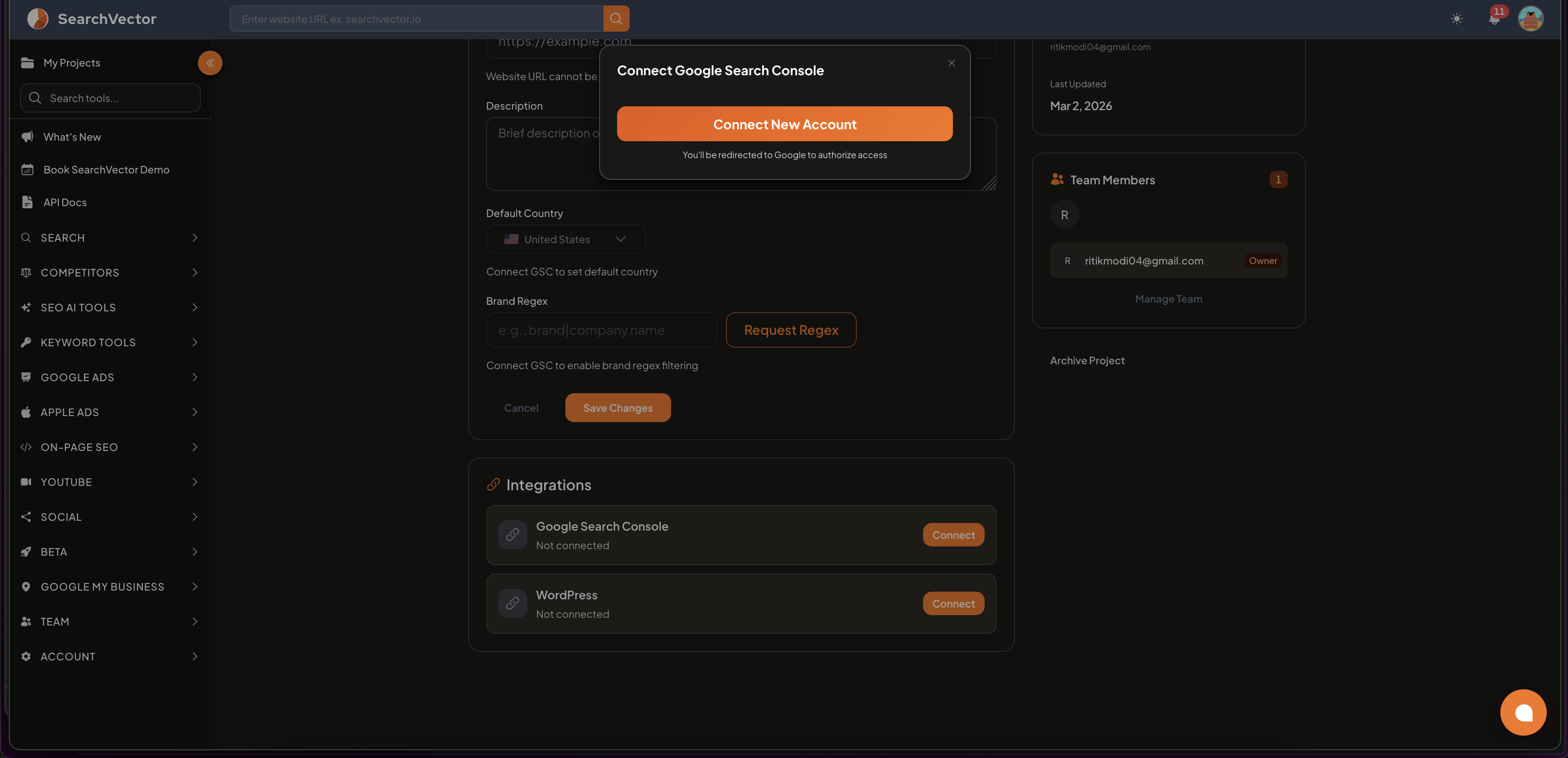Click Connect New Account button

point(785,124)
